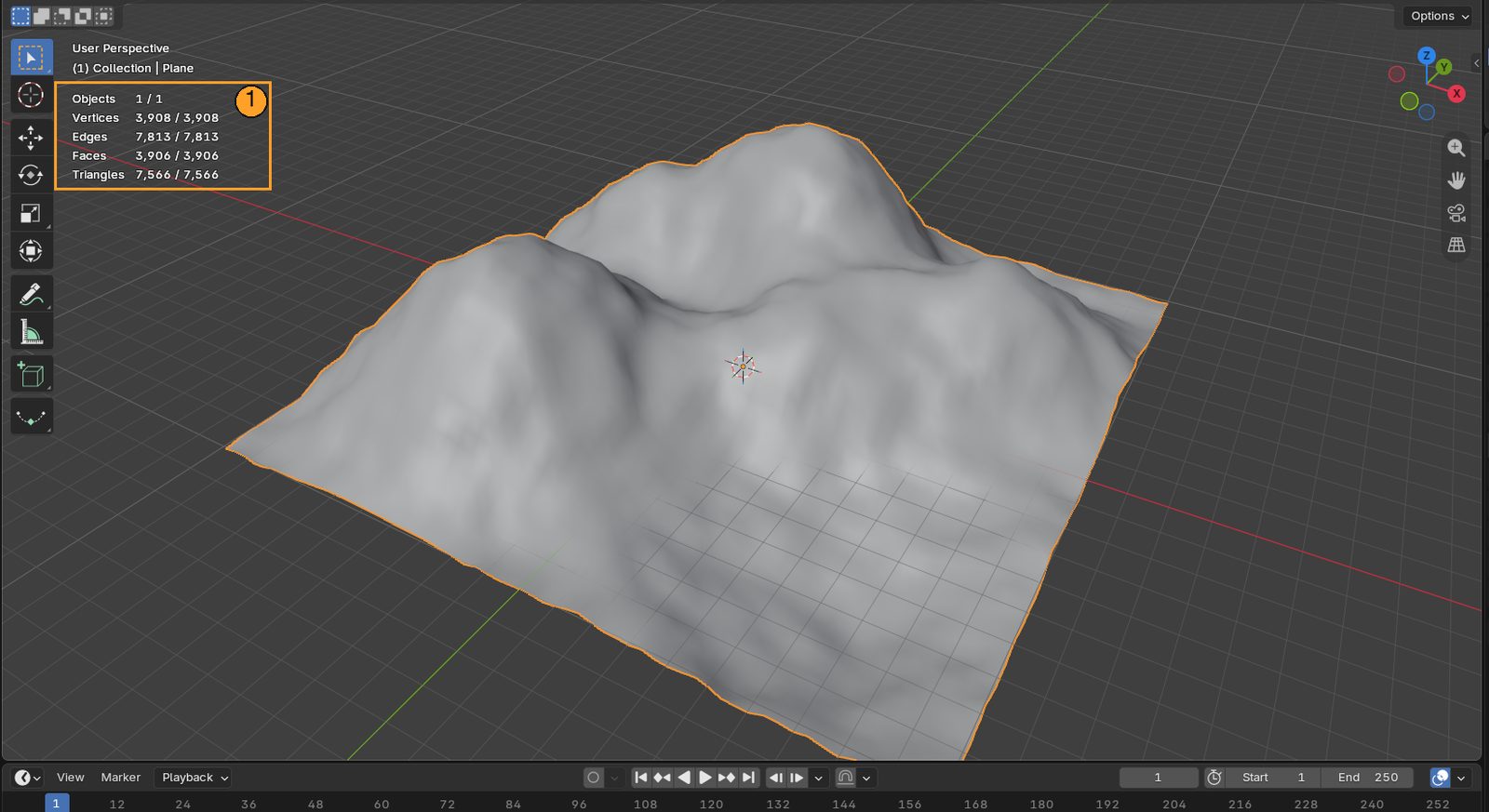Select the Measure tool
Screen dimensions: 1489x812
[31, 332]
